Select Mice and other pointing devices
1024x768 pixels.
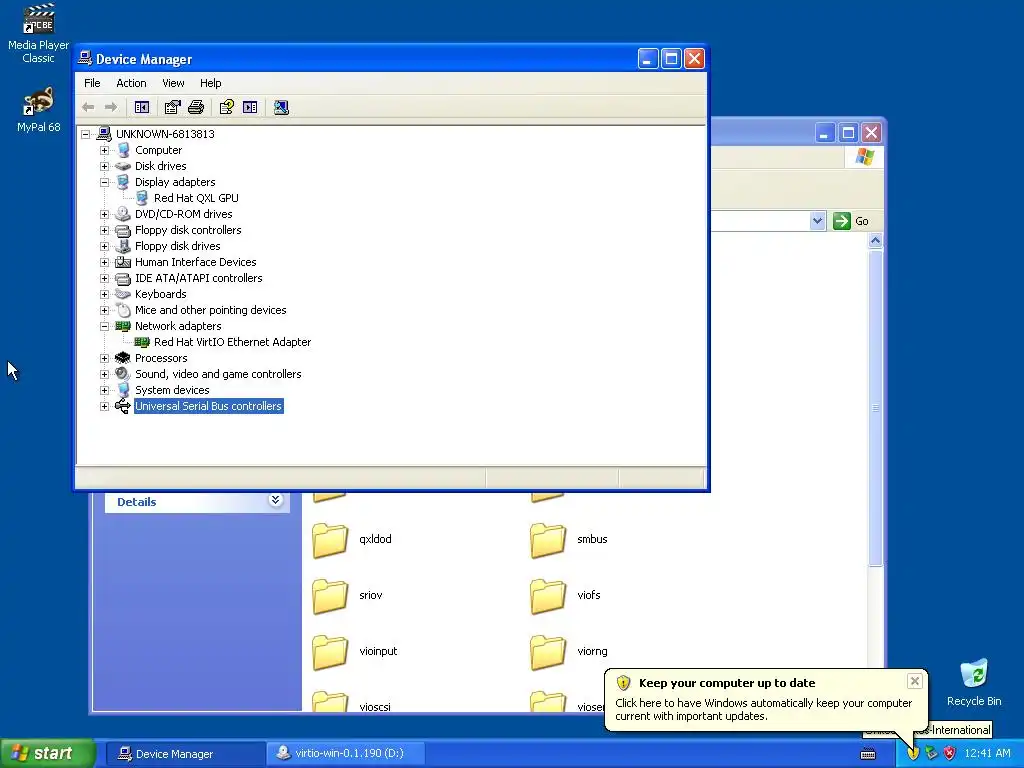(210, 310)
